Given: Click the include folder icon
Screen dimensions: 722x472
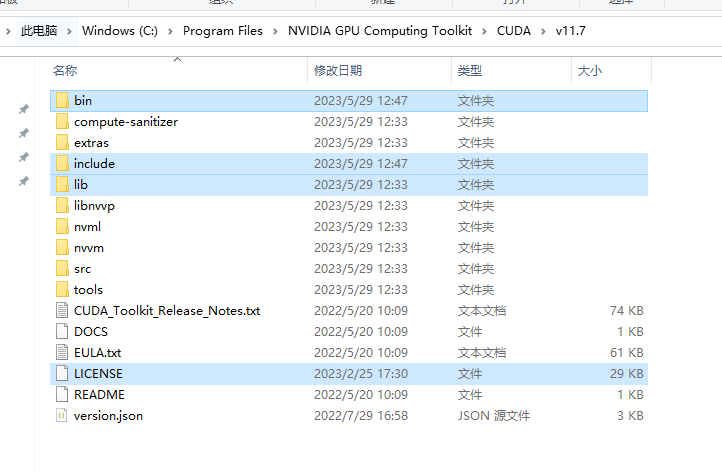Looking at the screenshot, I should (x=62, y=163).
